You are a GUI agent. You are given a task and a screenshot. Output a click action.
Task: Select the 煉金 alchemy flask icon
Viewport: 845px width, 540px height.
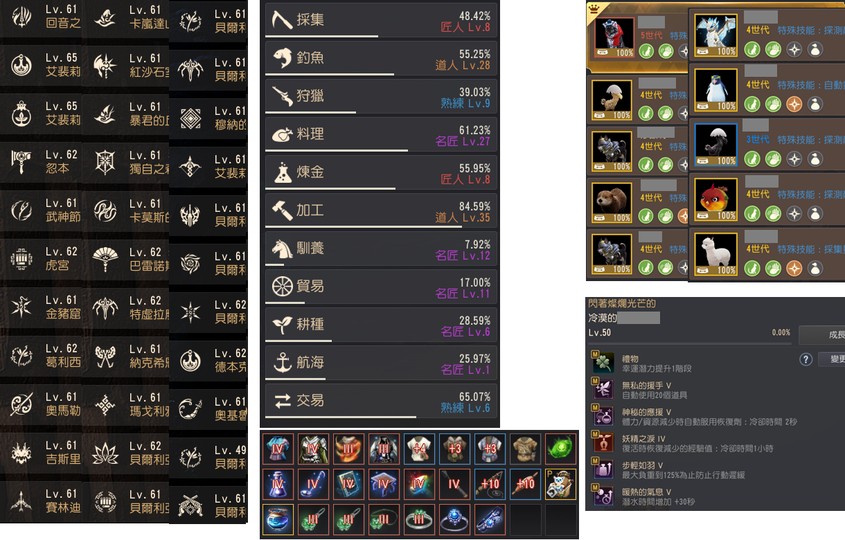282,172
